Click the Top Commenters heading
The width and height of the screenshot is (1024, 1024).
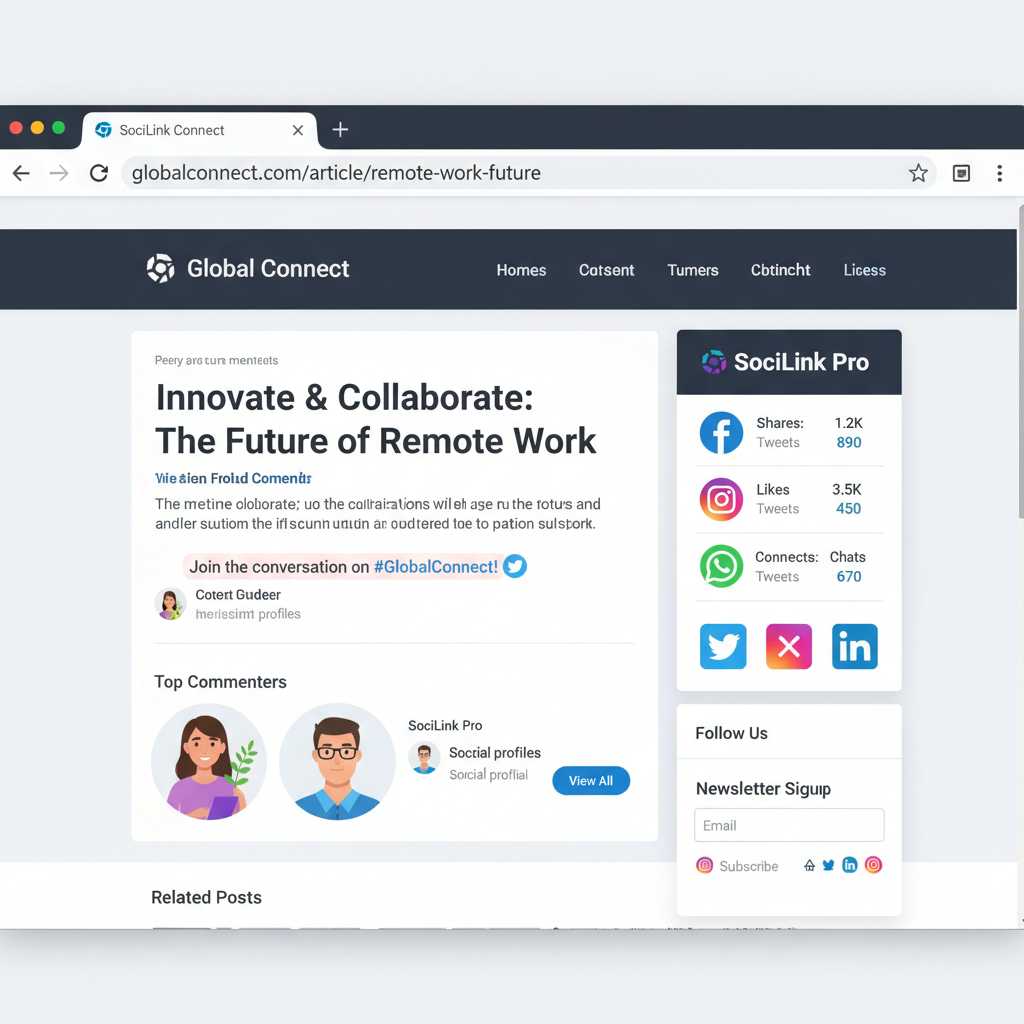pos(220,682)
